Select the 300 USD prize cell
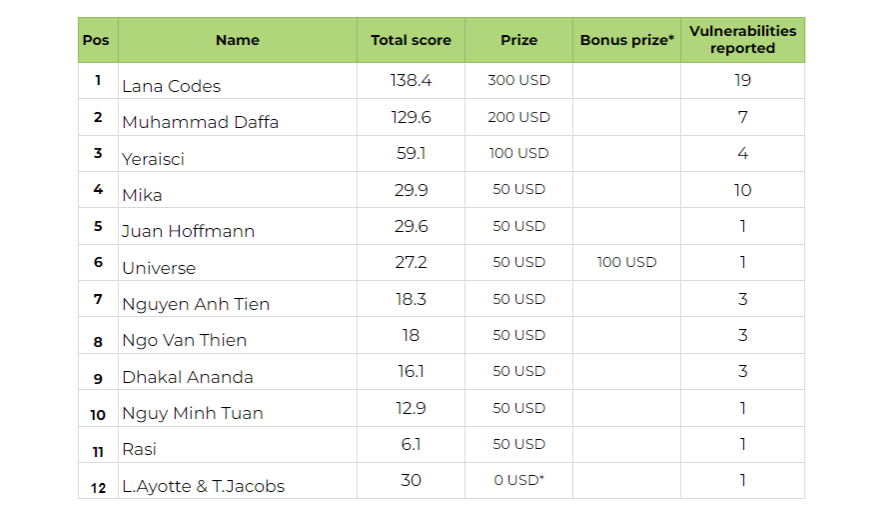893x514 pixels. pyautogui.click(x=519, y=80)
